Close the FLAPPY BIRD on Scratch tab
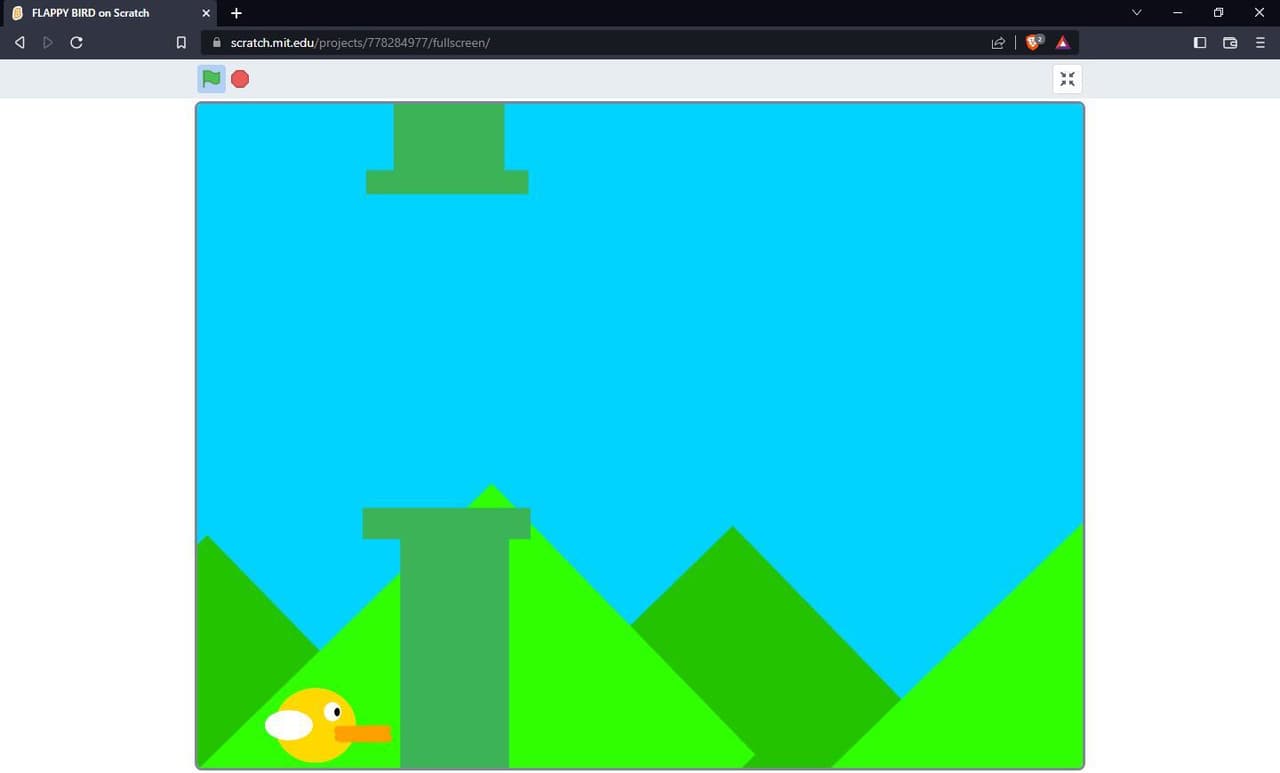1280x773 pixels. (x=206, y=13)
